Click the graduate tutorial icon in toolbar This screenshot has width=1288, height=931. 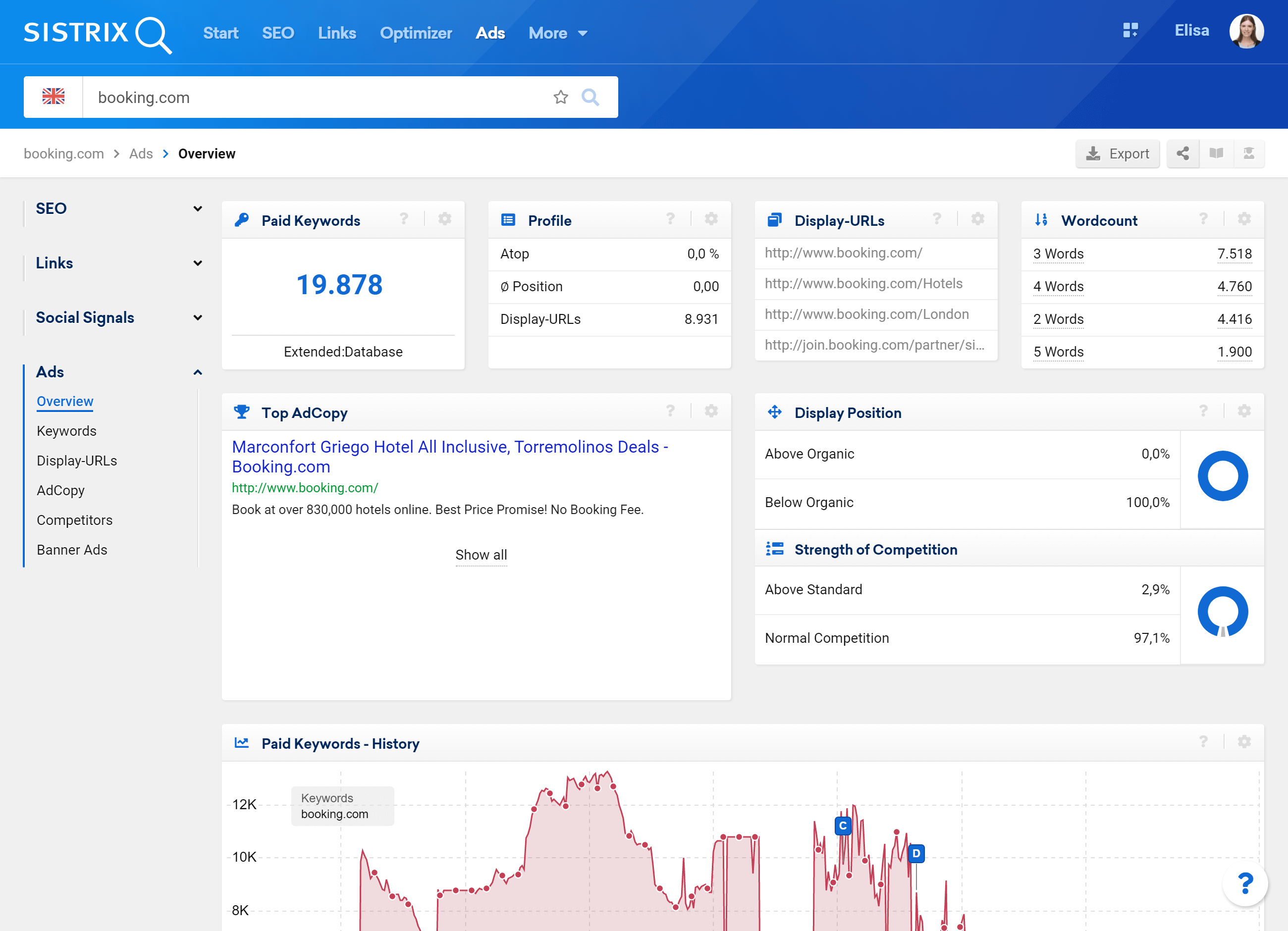click(1249, 154)
